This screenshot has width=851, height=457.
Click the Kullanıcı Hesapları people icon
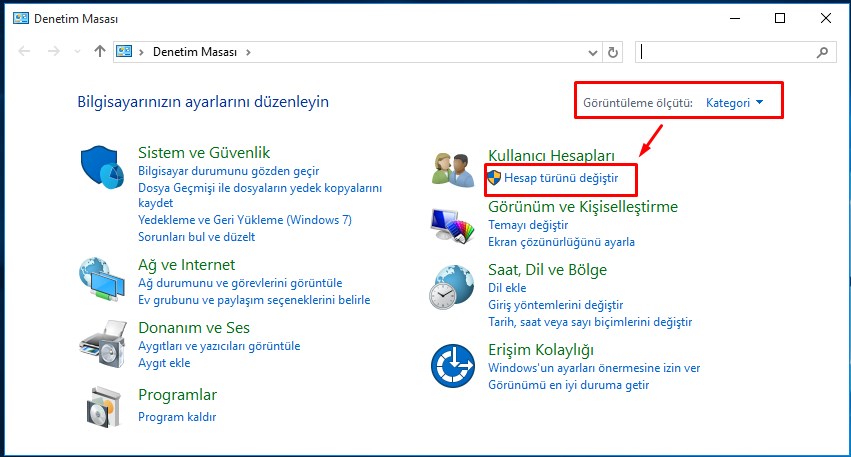point(452,168)
